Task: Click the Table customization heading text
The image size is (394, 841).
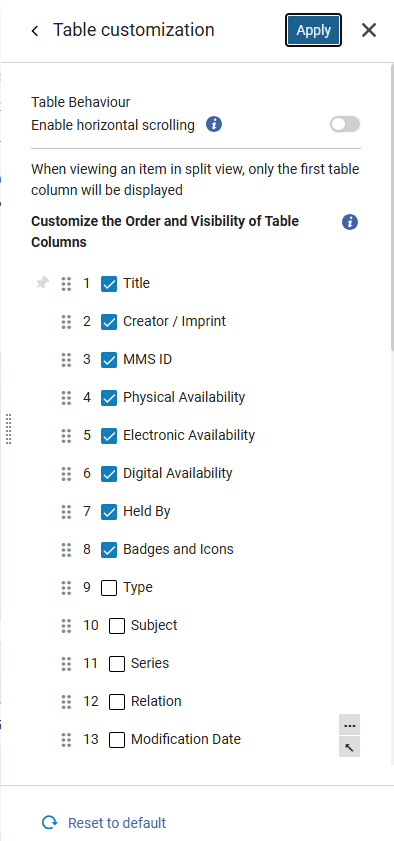Action: click(133, 29)
